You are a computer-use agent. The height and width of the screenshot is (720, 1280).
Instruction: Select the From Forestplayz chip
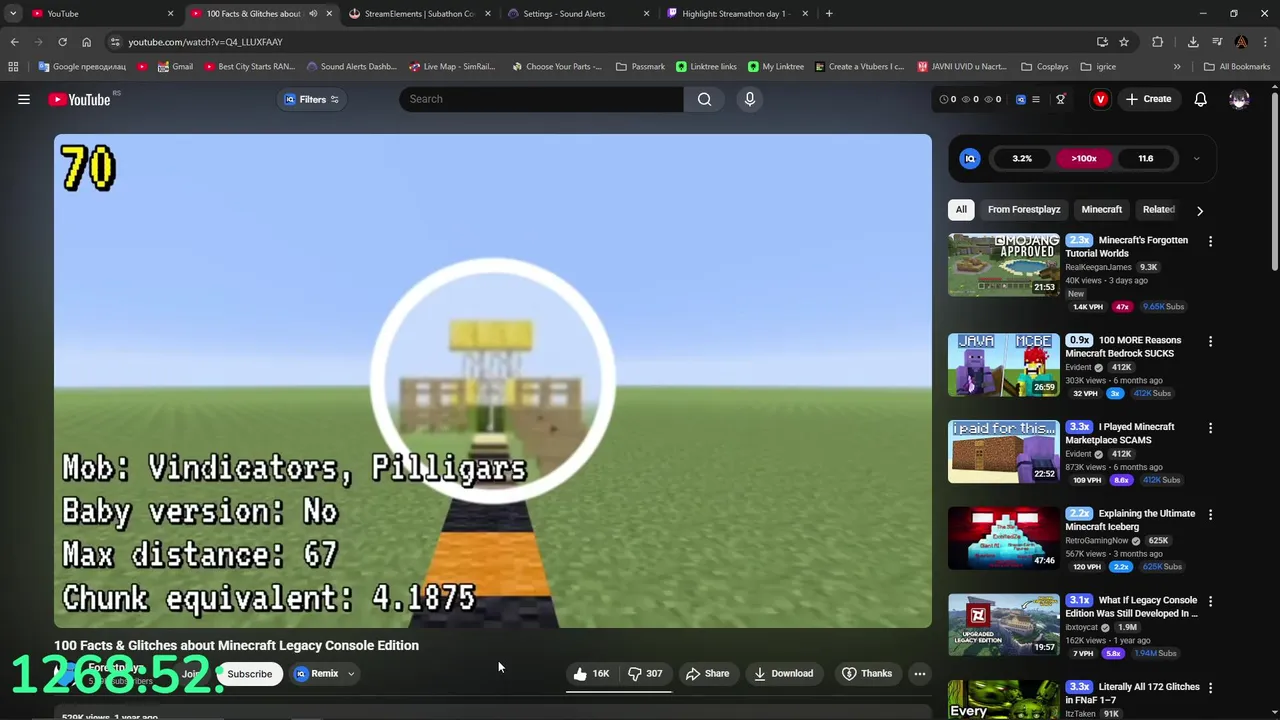(1024, 210)
